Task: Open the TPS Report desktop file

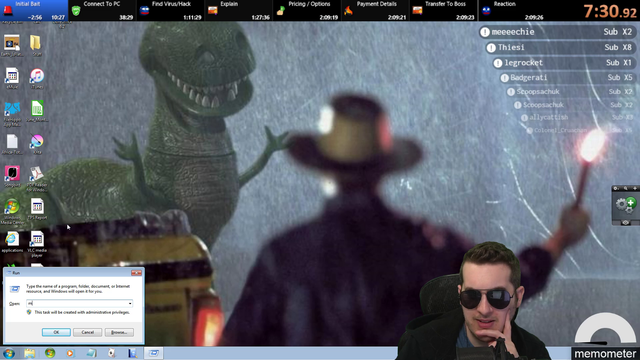Action: tap(37, 209)
